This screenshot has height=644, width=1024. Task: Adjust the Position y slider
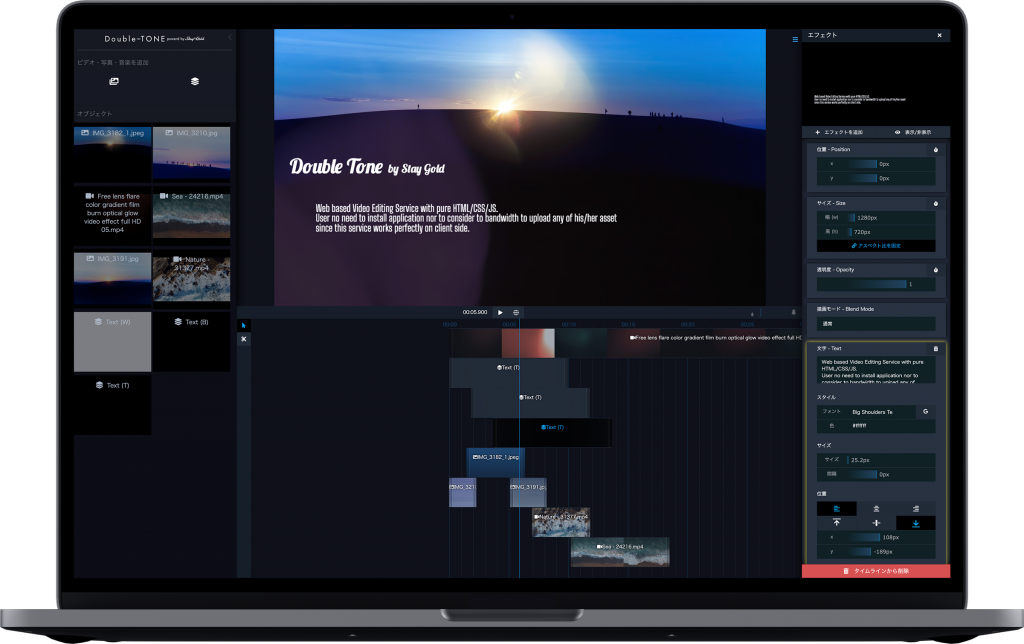(x=876, y=178)
